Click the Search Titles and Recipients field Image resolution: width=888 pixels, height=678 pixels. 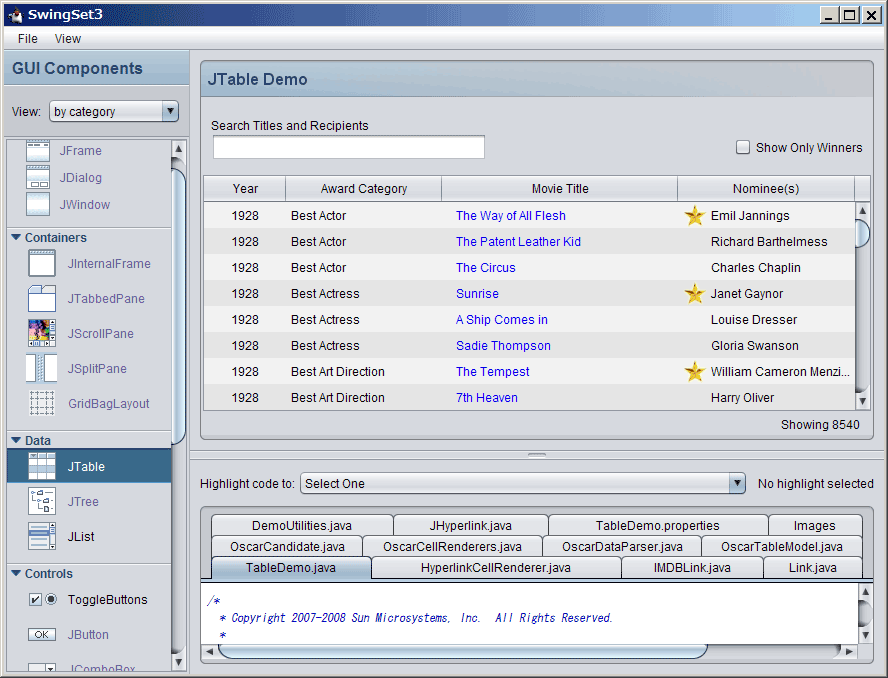point(349,147)
